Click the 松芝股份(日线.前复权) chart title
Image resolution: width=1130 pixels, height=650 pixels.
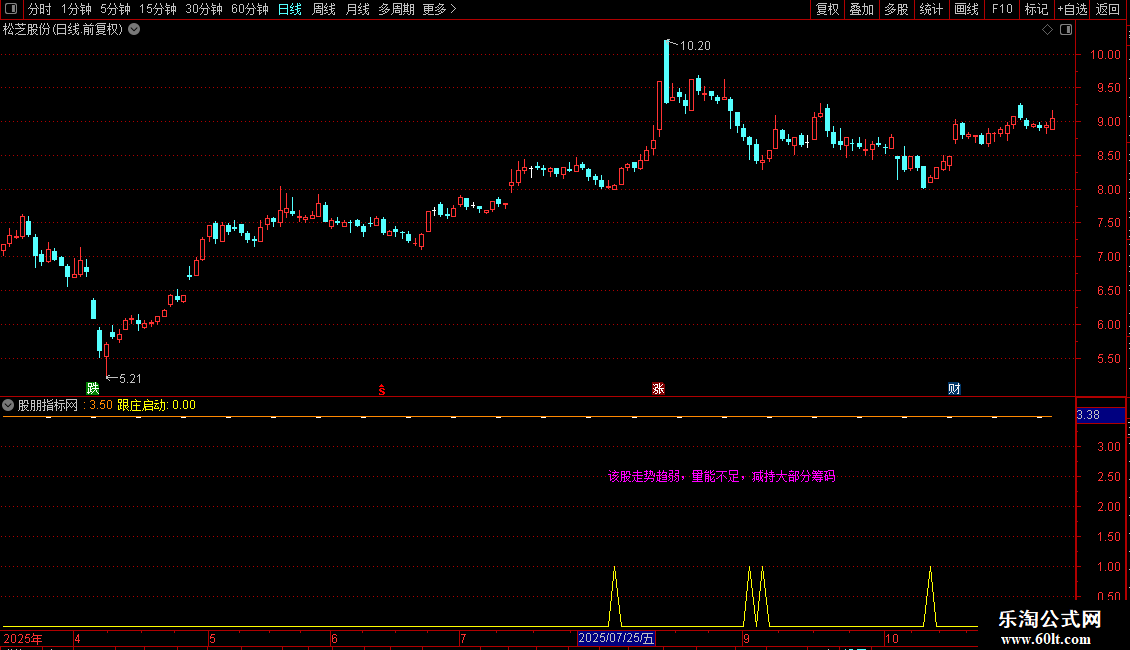63,30
